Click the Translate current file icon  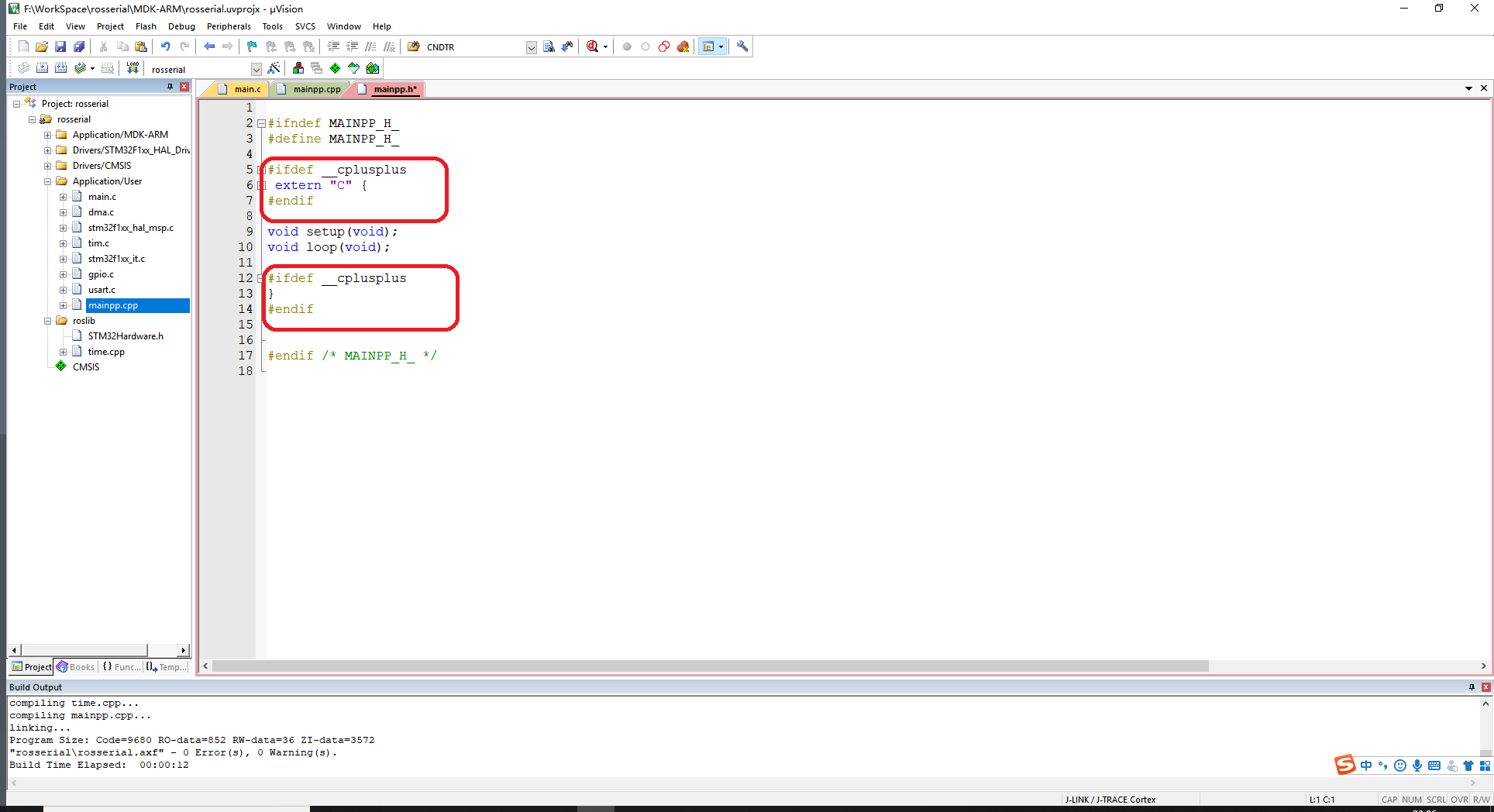pyautogui.click(x=23, y=68)
